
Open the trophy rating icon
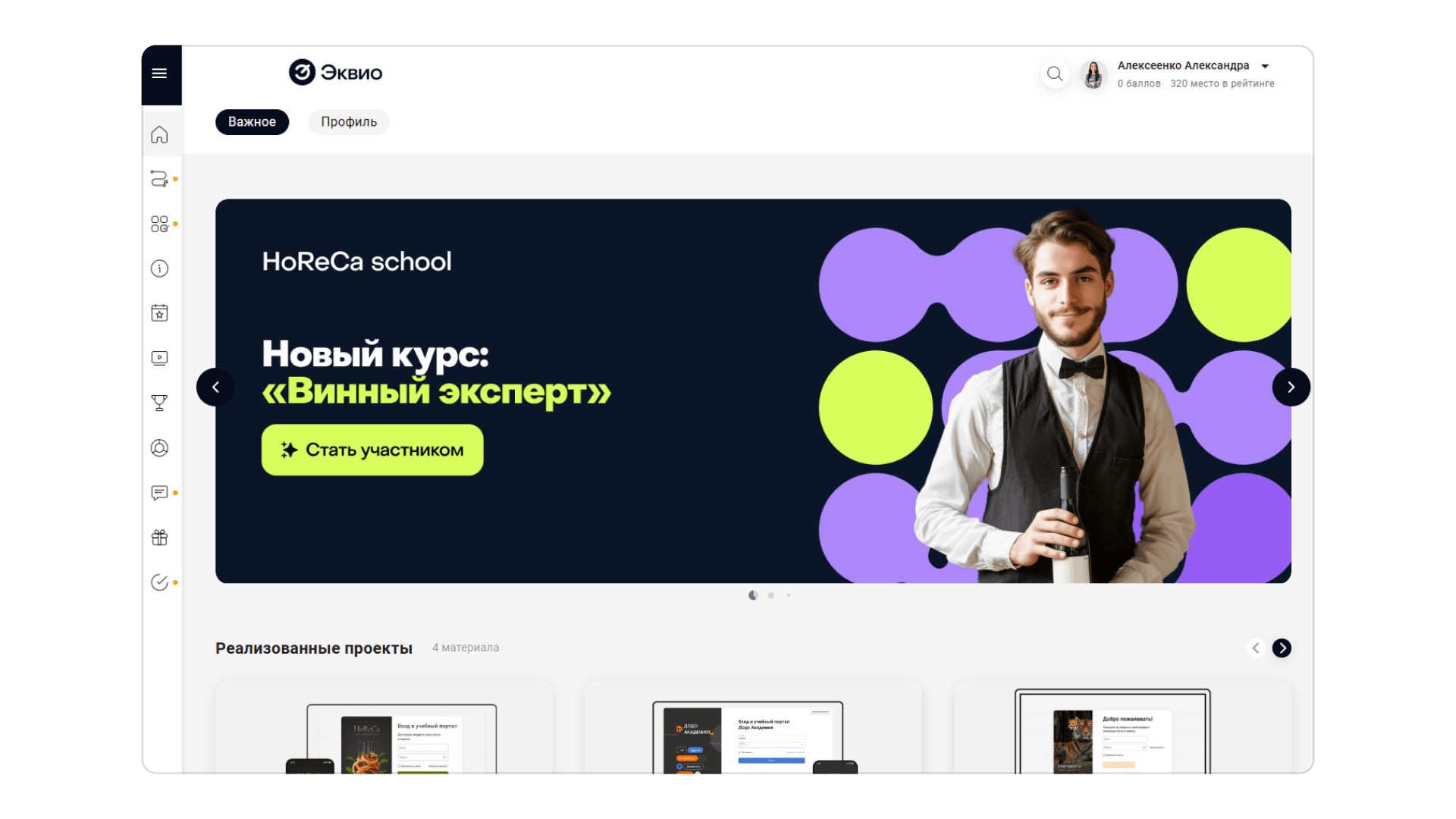click(159, 403)
